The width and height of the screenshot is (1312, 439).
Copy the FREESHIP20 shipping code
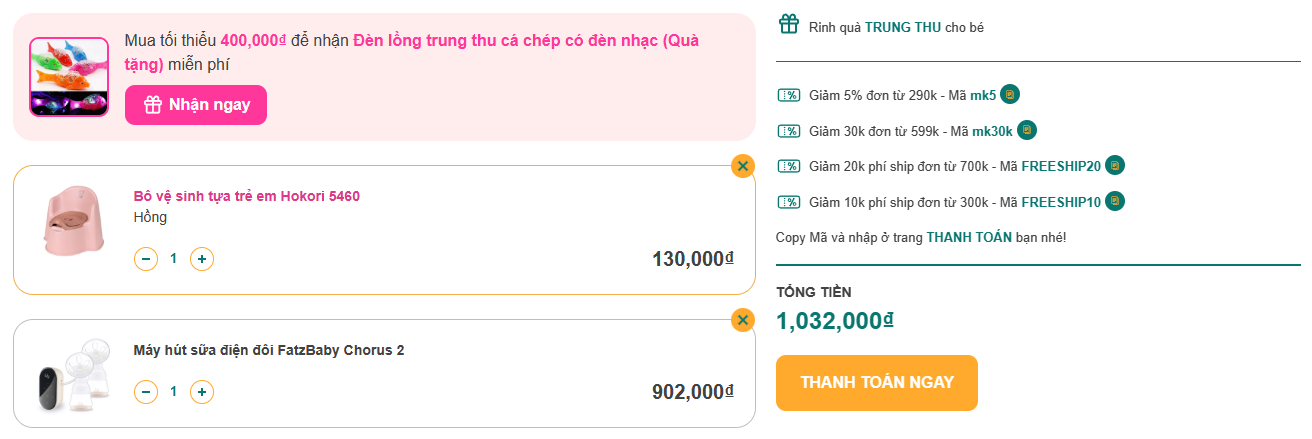tap(1115, 165)
